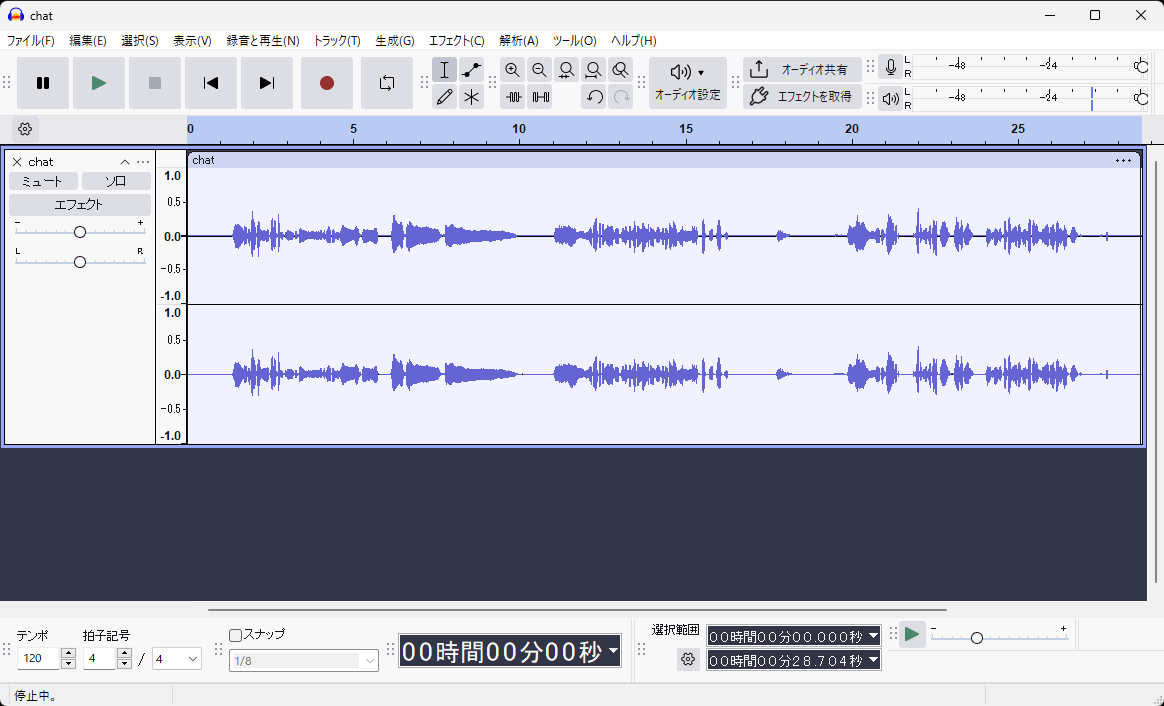Undo the last action

(x=593, y=97)
